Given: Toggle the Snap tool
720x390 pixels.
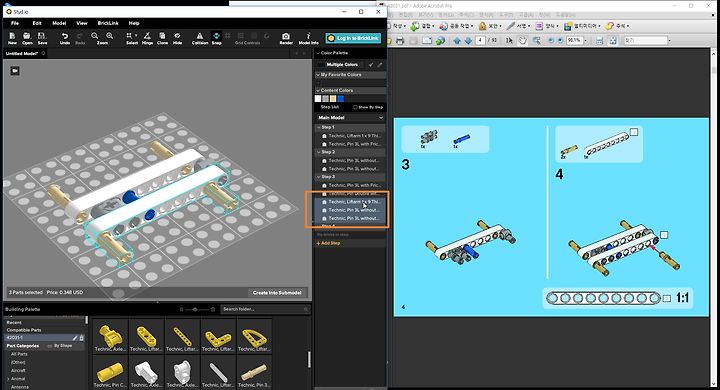Looking at the screenshot, I should [x=216, y=38].
